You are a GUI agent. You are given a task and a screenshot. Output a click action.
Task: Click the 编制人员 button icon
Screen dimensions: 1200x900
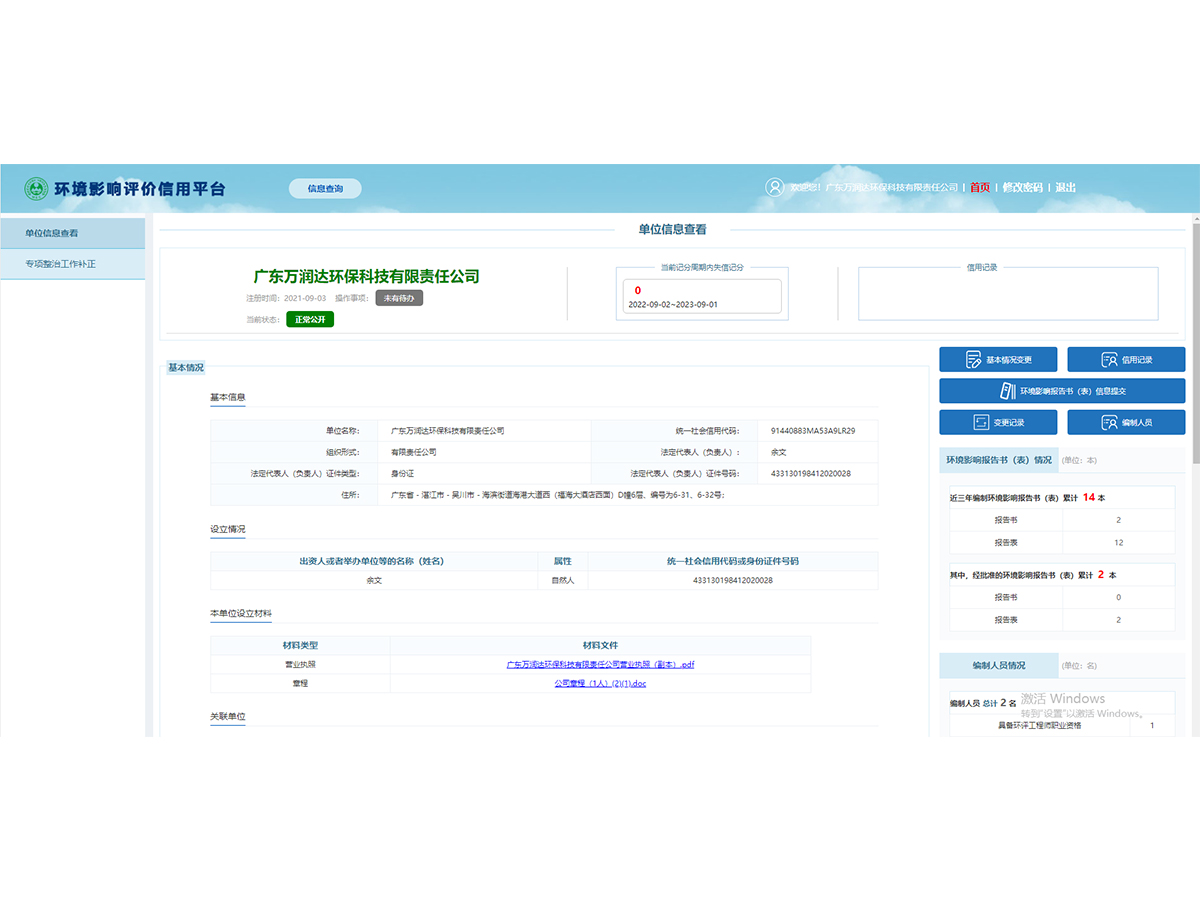point(1108,422)
